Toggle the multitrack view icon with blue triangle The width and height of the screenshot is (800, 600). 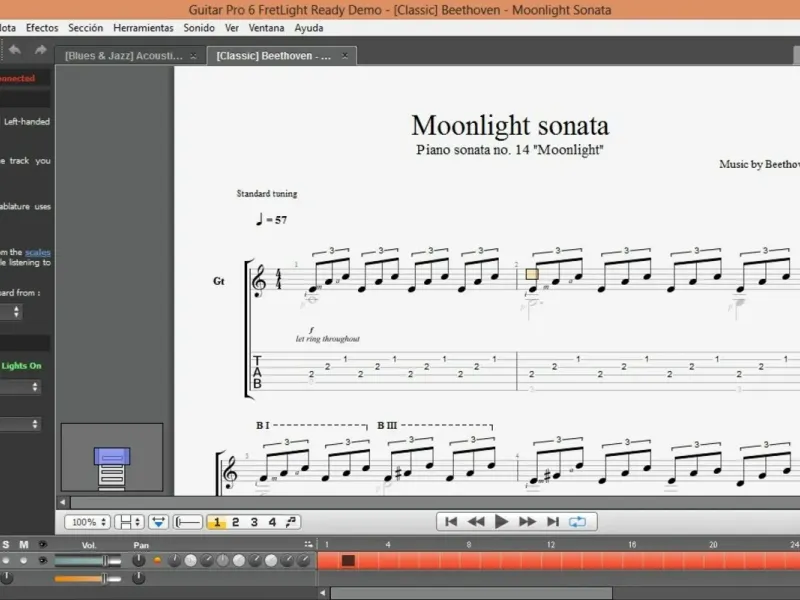click(159, 522)
